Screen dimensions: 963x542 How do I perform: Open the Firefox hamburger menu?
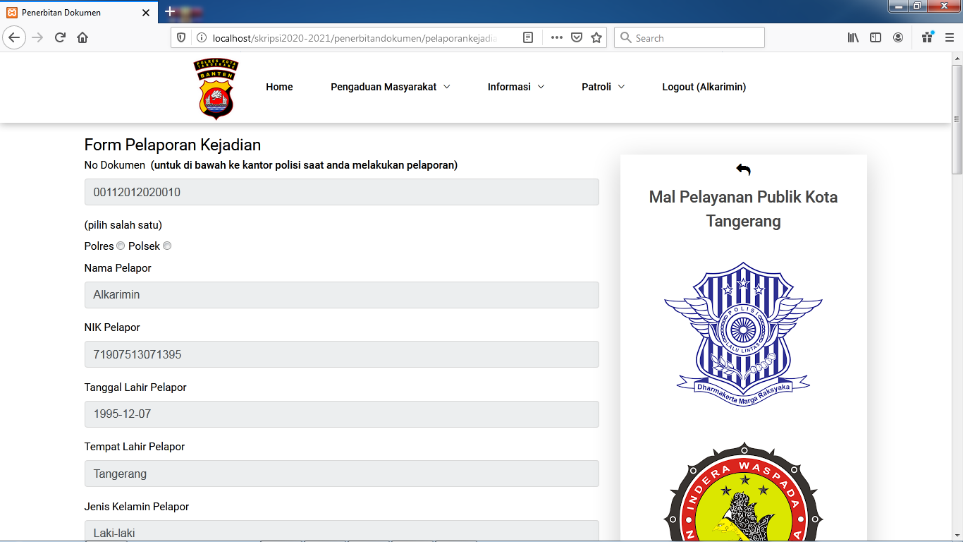(949, 37)
